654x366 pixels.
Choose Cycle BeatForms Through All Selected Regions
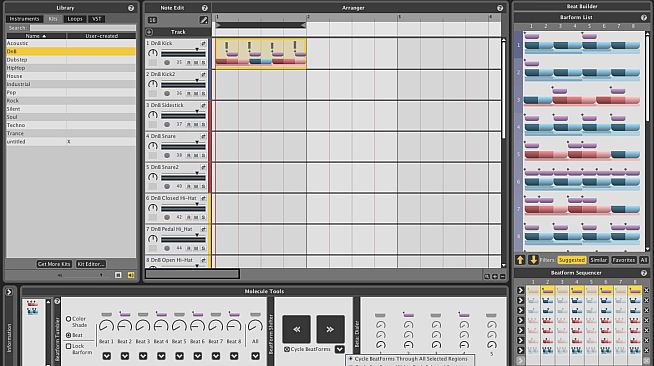click(411, 359)
